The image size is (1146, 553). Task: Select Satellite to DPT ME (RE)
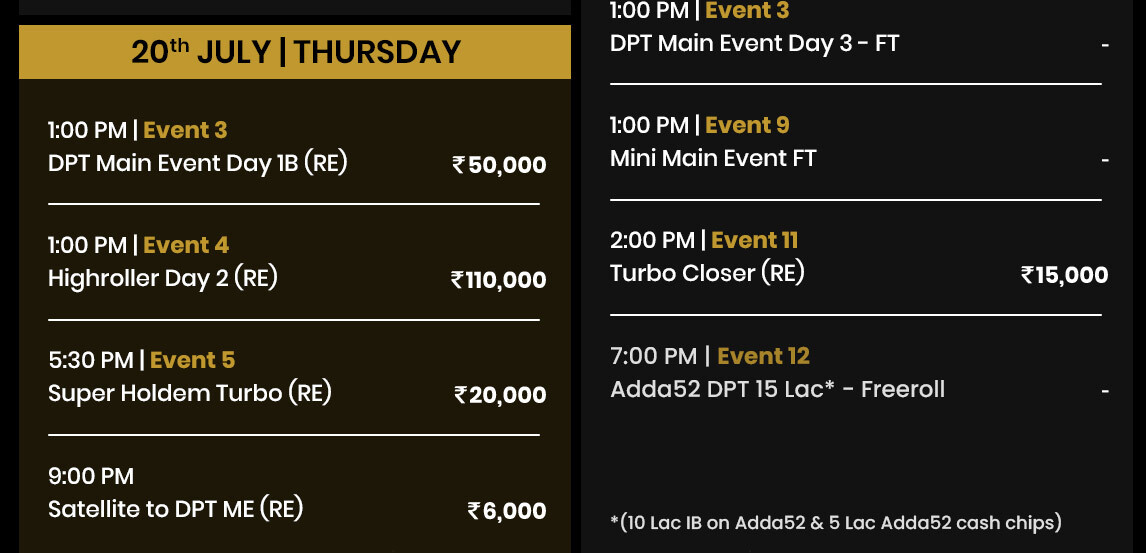click(x=175, y=508)
